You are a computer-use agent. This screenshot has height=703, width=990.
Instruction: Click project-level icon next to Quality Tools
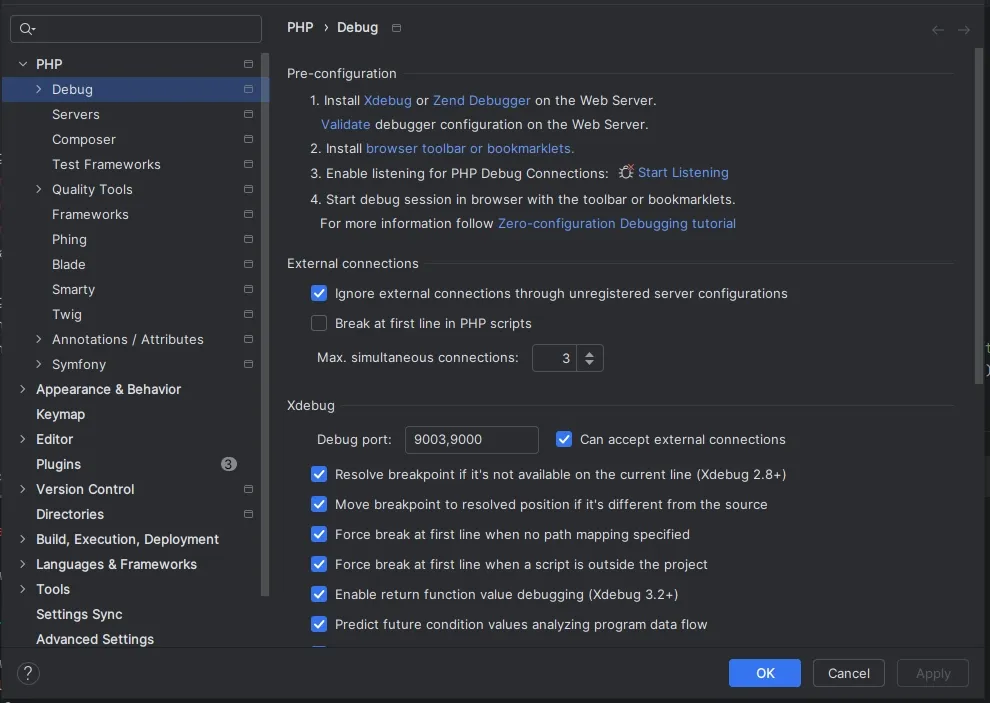point(248,189)
